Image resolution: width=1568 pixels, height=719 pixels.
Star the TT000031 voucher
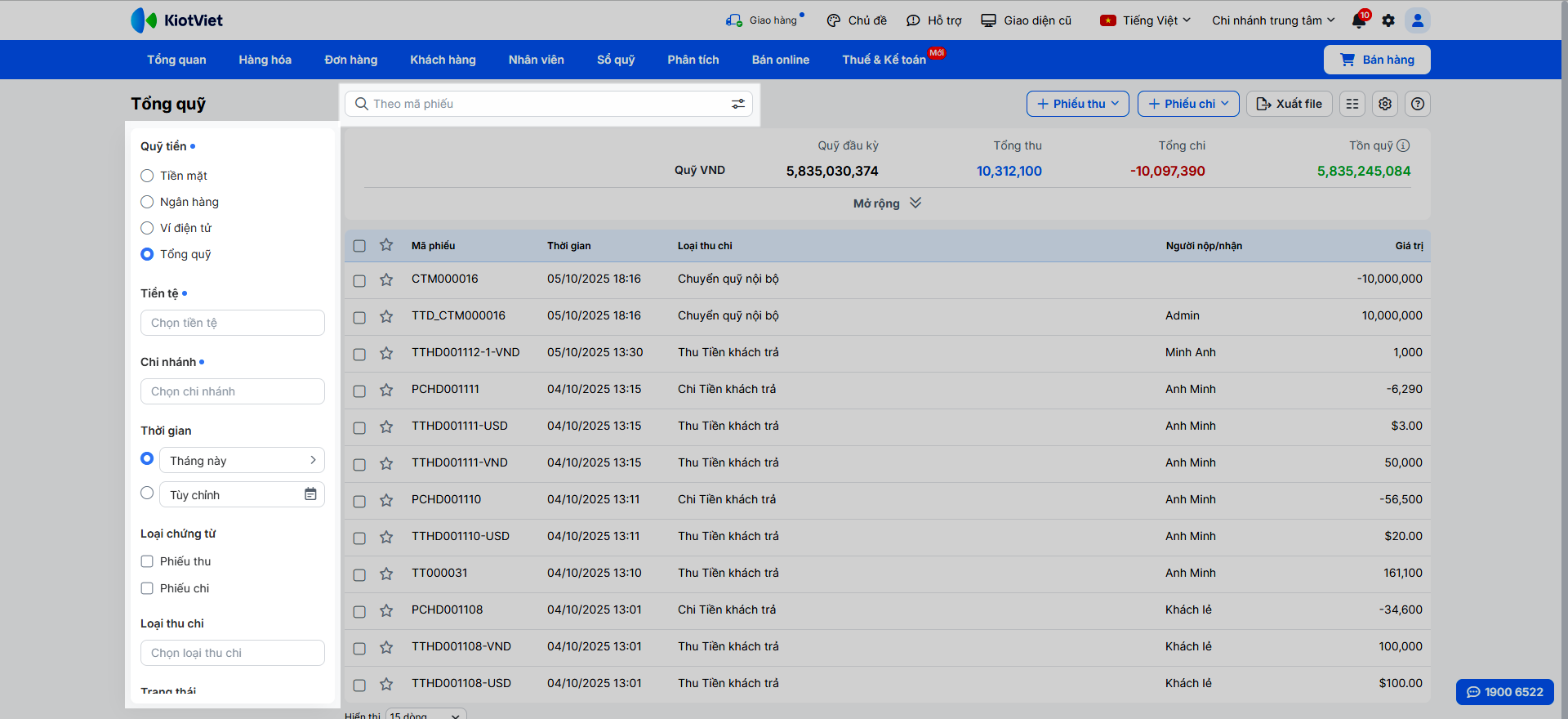pyautogui.click(x=386, y=574)
